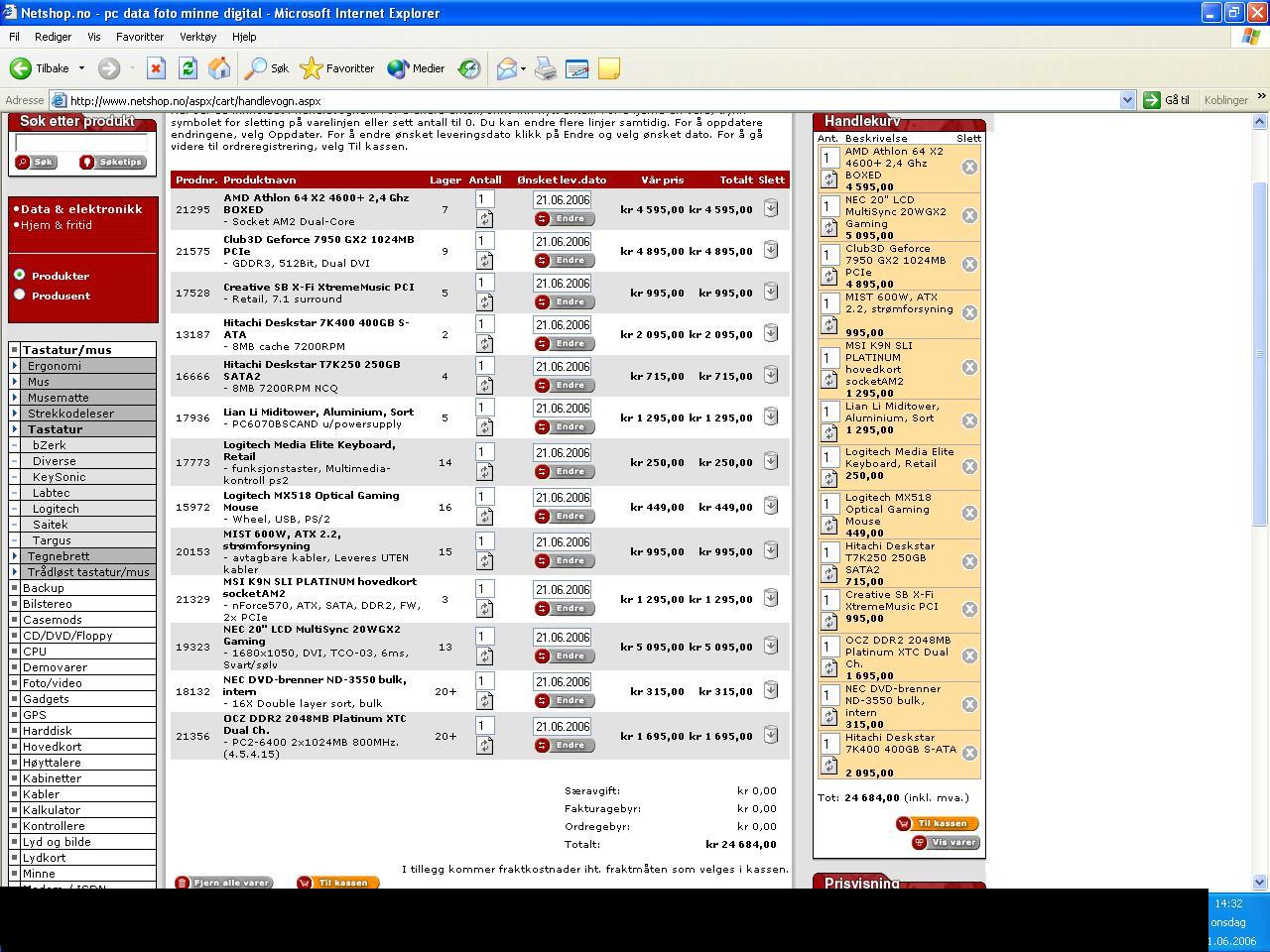Image resolution: width=1270 pixels, height=952 pixels.
Task: Delete Lian Li Miditower with trash icon
Action: 771,416
